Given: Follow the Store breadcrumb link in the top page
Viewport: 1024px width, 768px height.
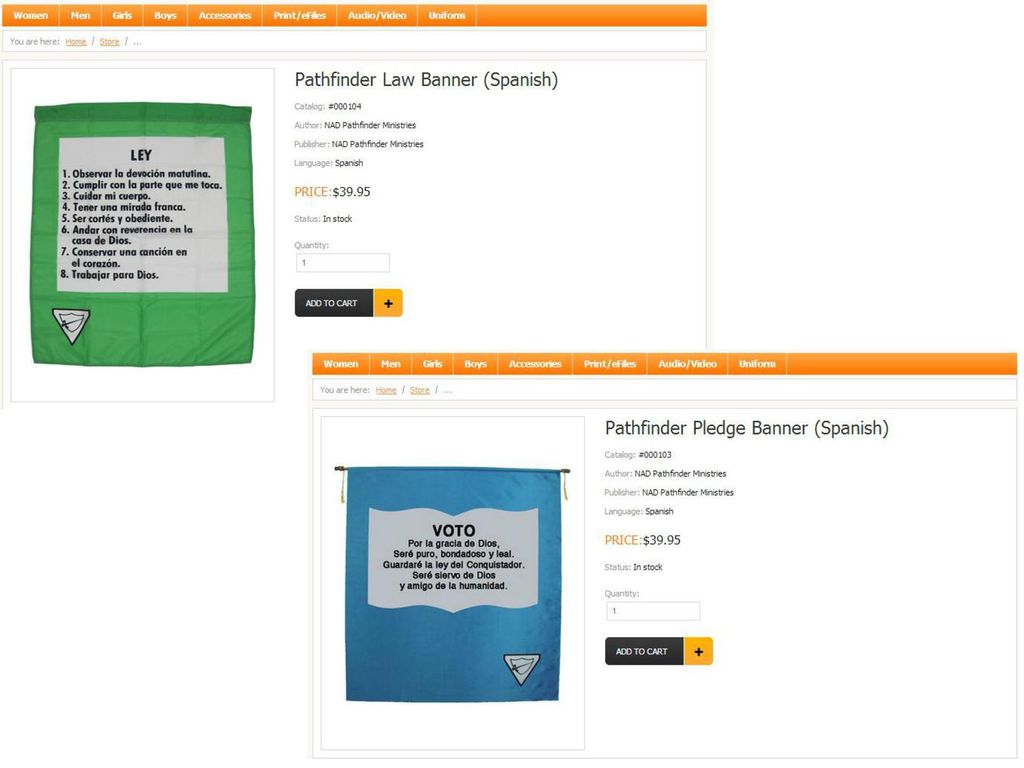Looking at the screenshot, I should (109, 42).
